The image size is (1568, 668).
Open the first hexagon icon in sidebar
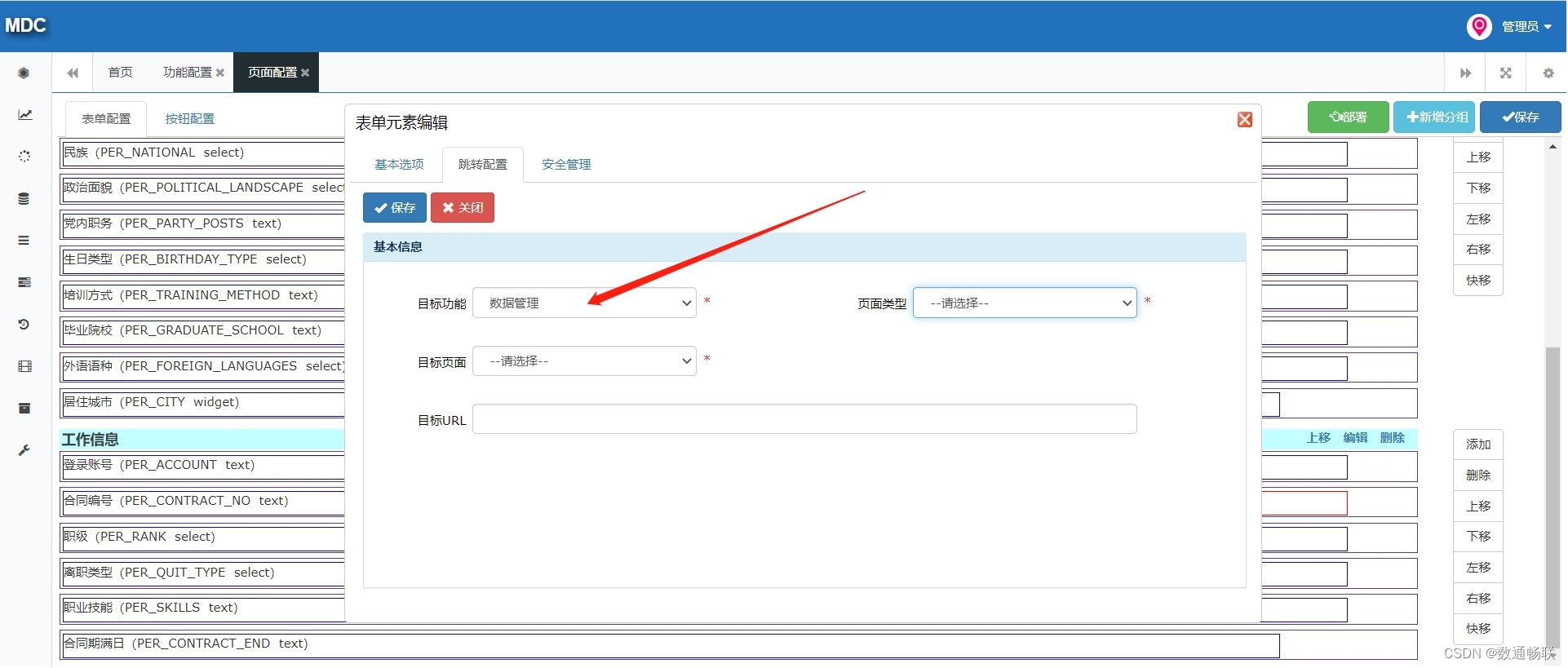coord(24,73)
